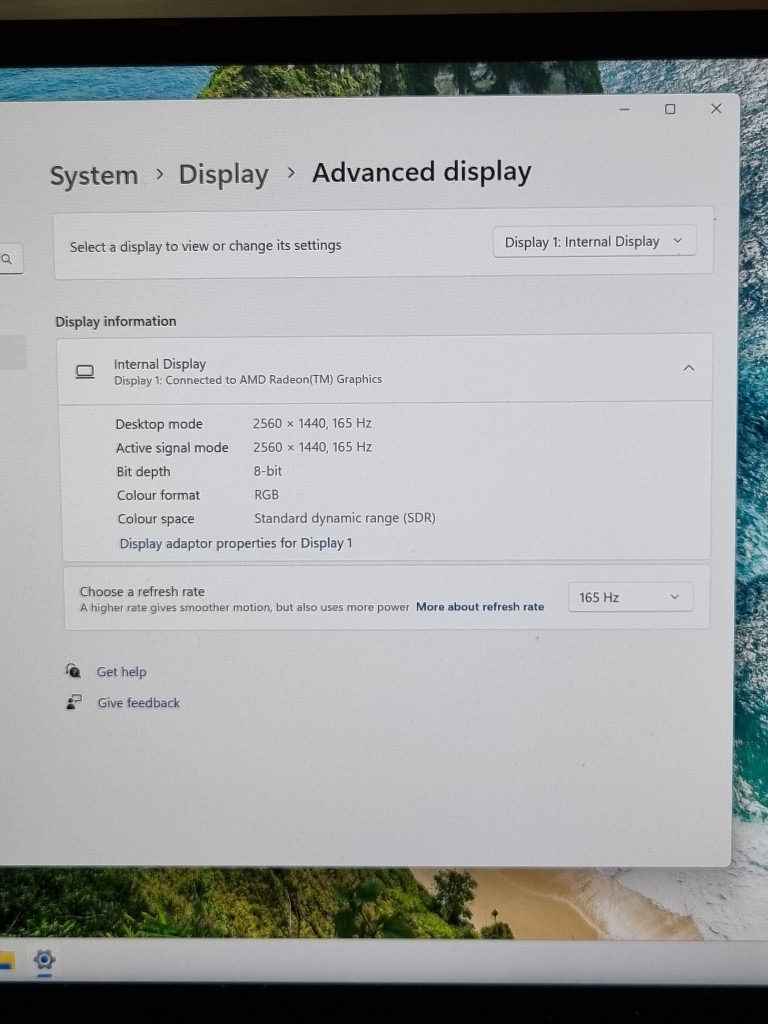Open More about refresh rate link
The height and width of the screenshot is (1024, 768).
(x=480, y=607)
